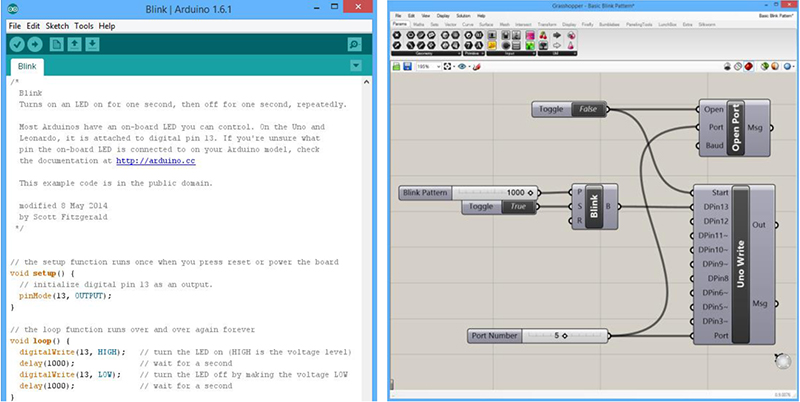
Task: Click the DPin13 input on Uno Write
Action: pos(714,207)
